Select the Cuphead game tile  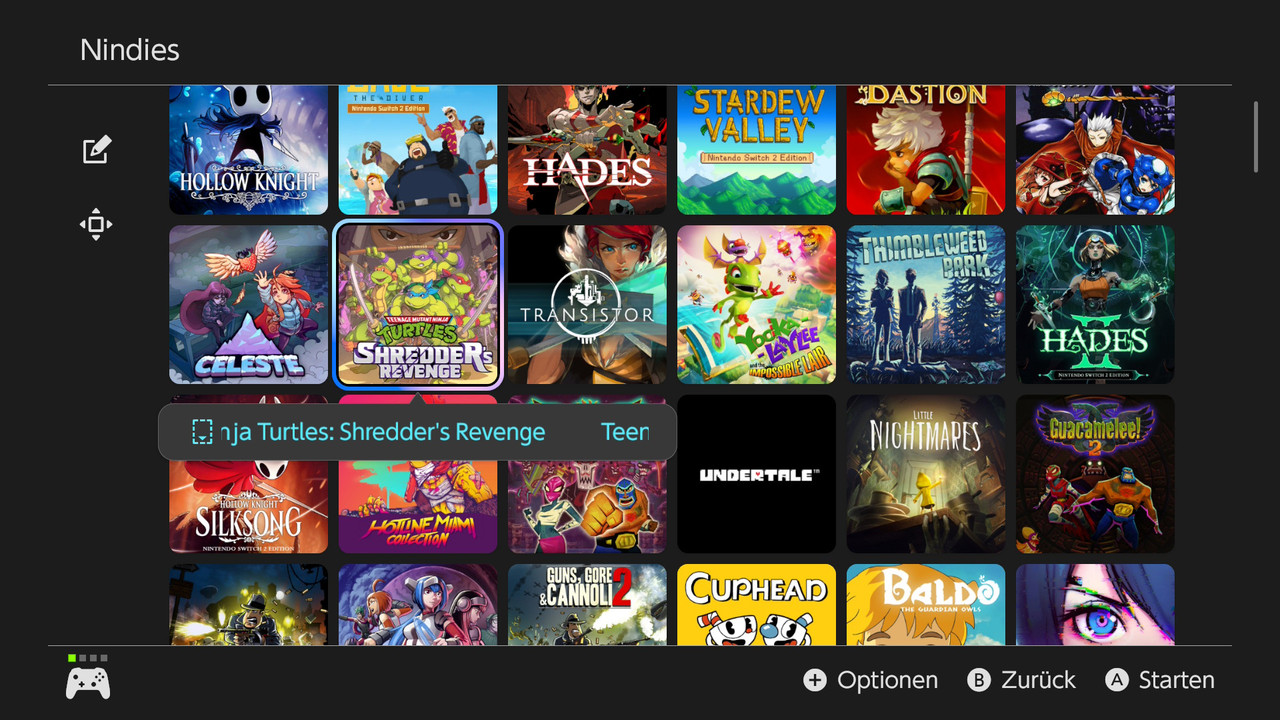757,604
